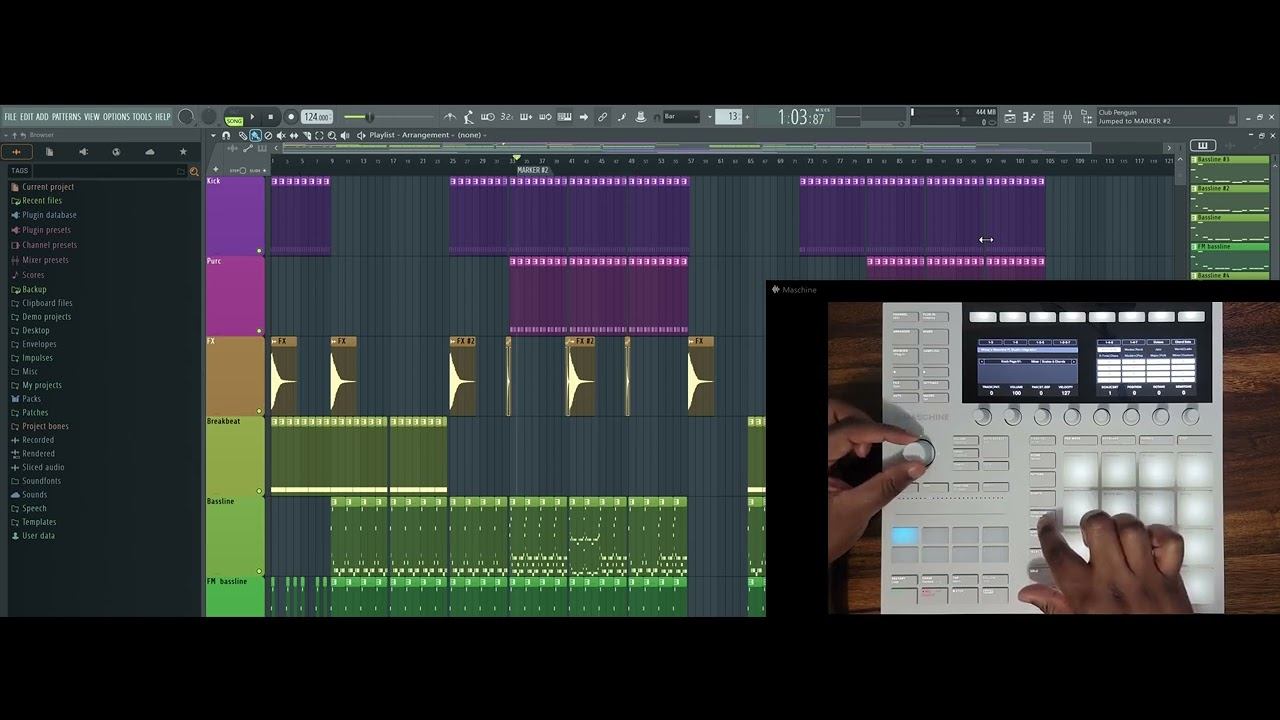The width and height of the screenshot is (1280, 720).
Task: Select the Paint brush tool in the playlist
Action: [255, 135]
